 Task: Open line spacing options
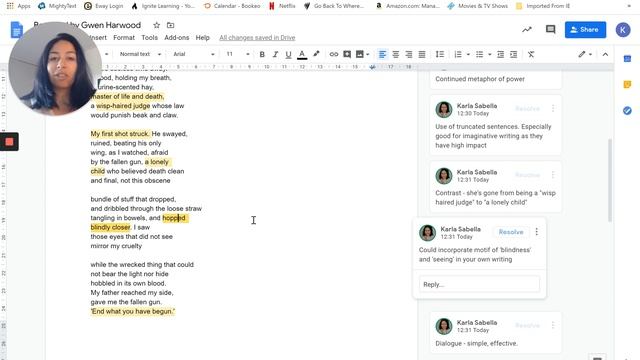point(440,54)
